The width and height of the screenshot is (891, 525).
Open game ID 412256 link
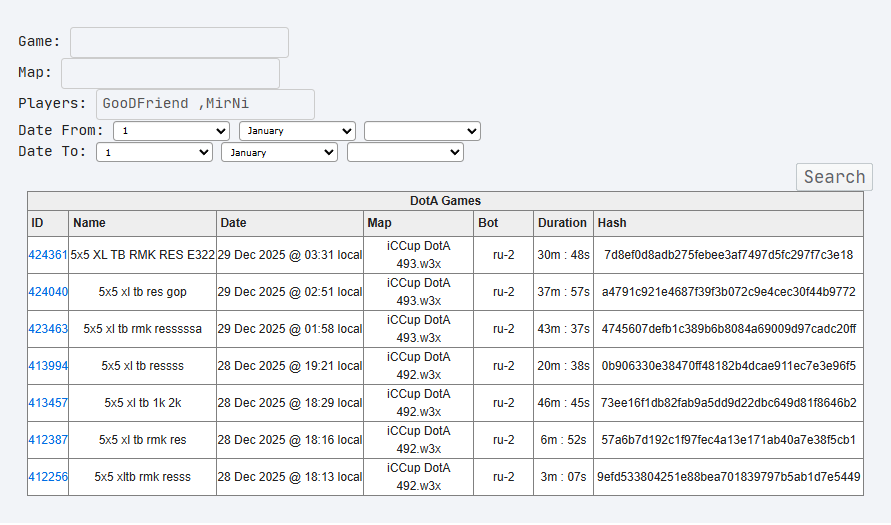(48, 477)
